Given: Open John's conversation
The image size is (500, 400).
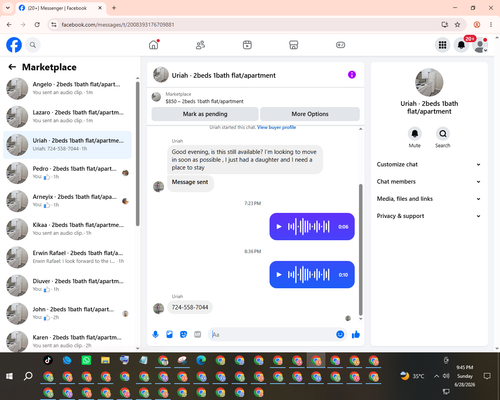Looking at the screenshot, I should (68, 313).
